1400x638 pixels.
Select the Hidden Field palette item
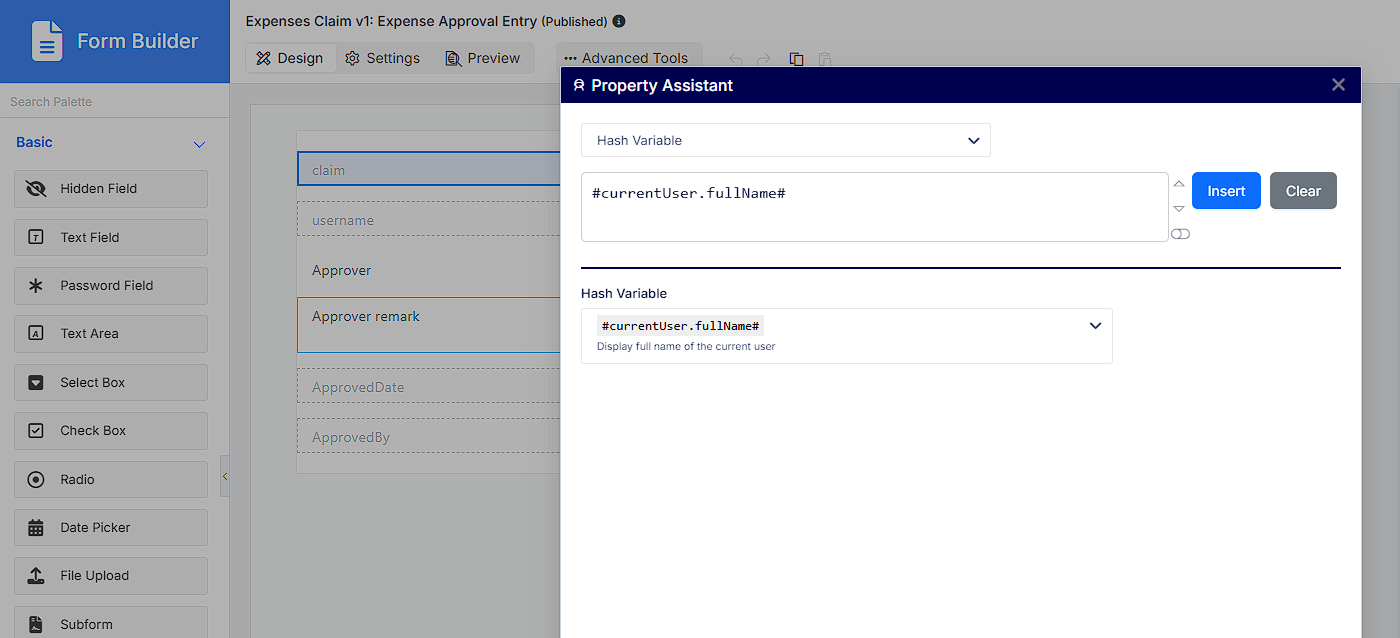point(111,189)
